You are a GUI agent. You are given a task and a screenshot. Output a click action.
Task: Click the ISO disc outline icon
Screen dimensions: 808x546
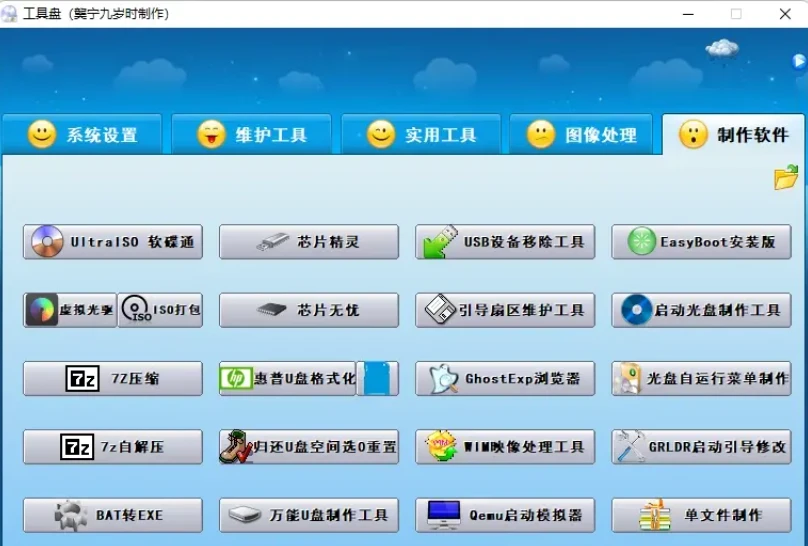tap(137, 309)
